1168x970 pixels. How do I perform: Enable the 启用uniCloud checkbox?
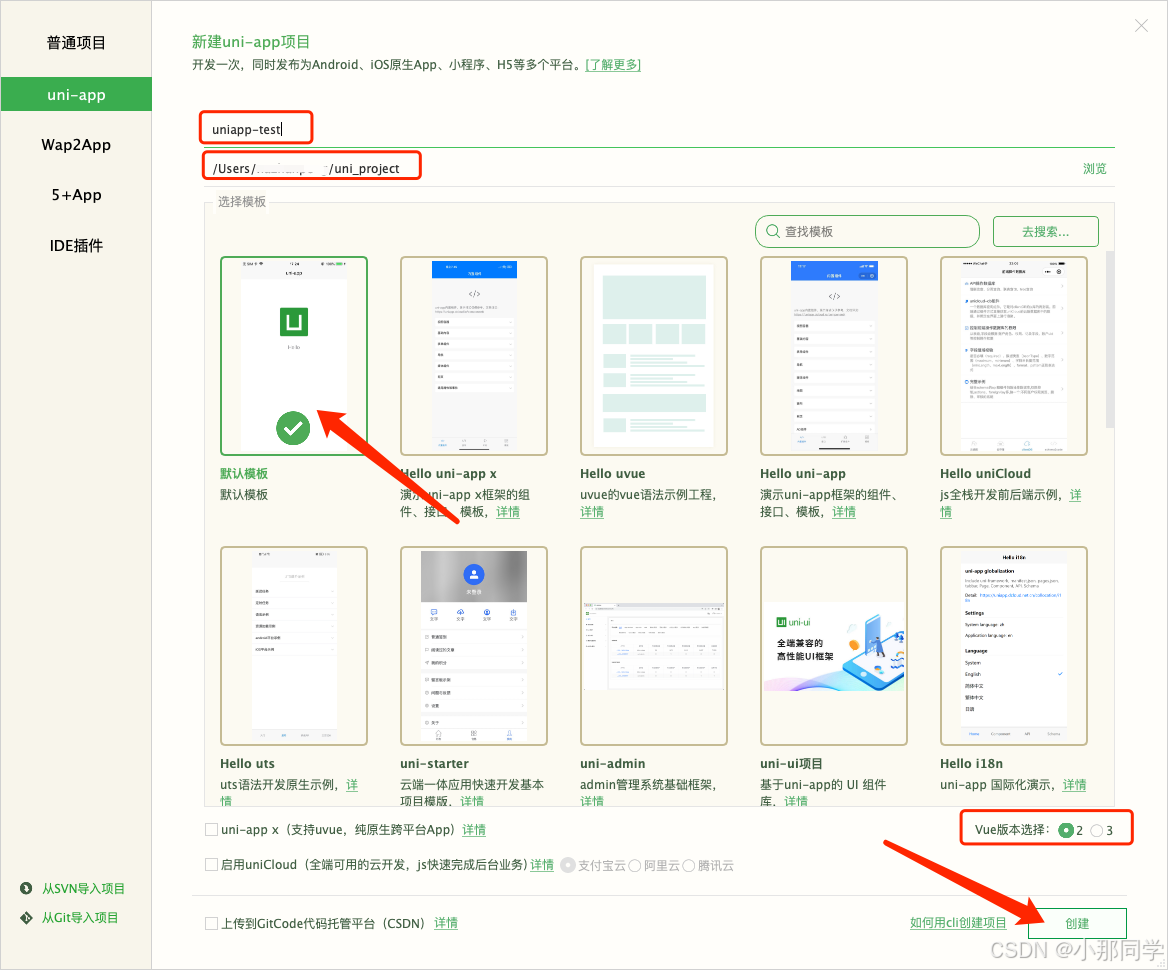pos(212,864)
